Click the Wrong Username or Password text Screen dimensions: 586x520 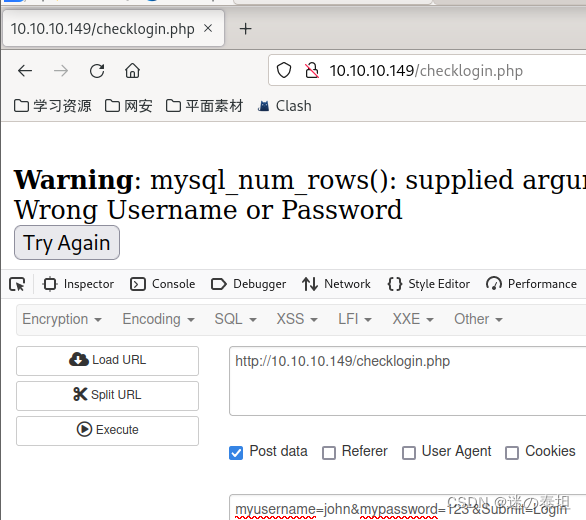(208, 209)
